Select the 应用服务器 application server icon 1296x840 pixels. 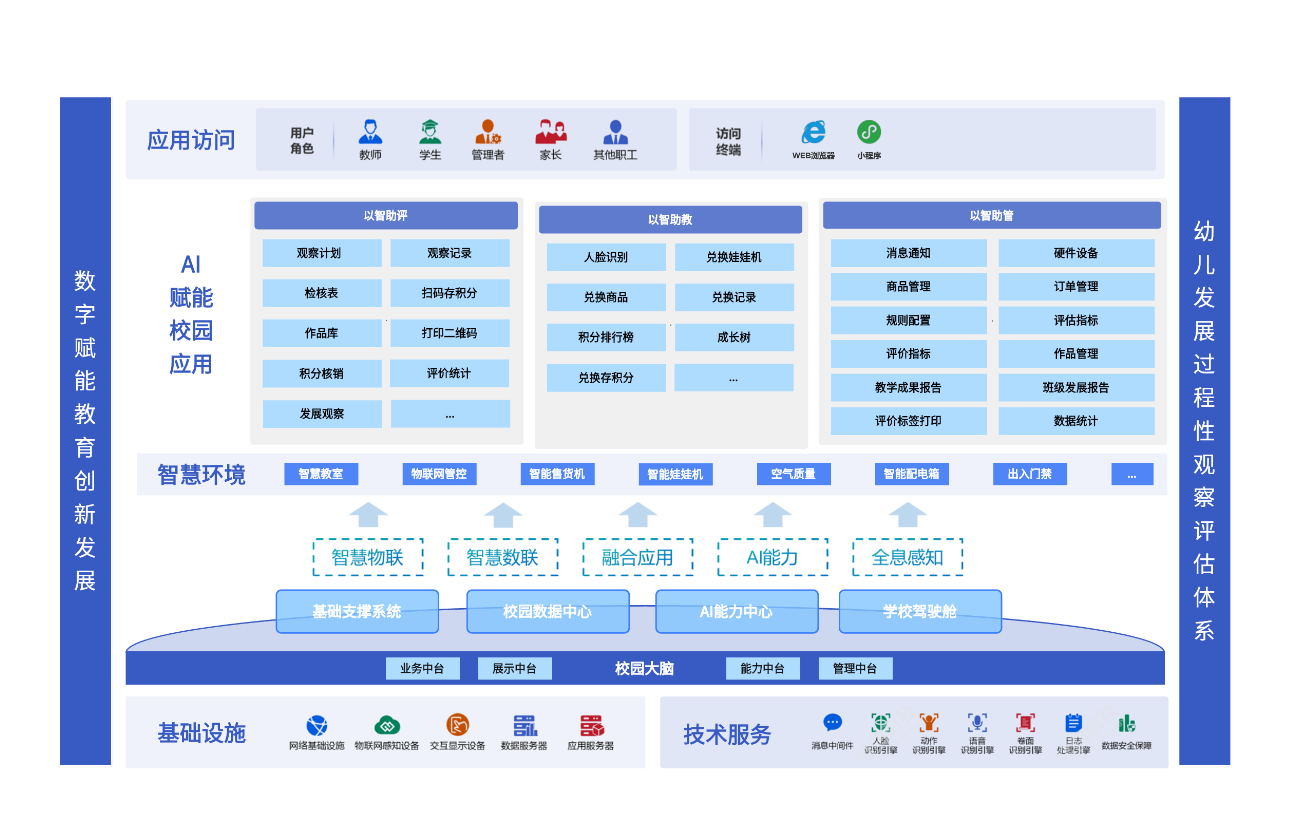tap(590, 724)
